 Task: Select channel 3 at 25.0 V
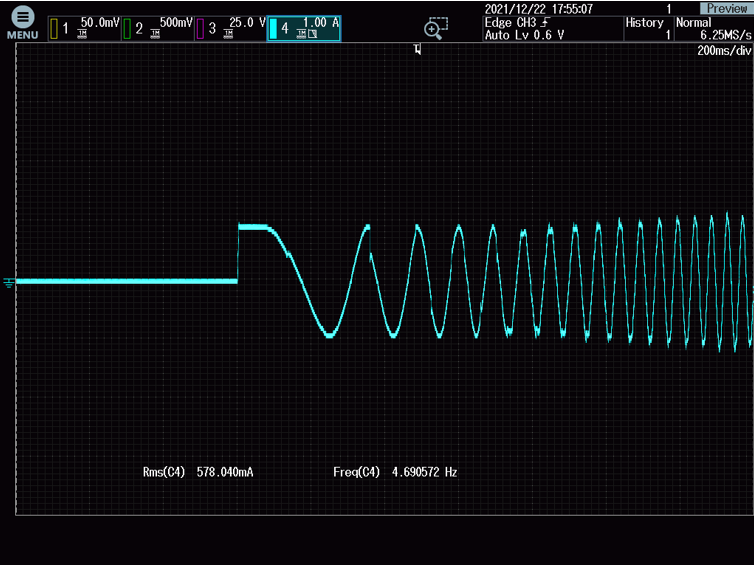tap(231, 28)
